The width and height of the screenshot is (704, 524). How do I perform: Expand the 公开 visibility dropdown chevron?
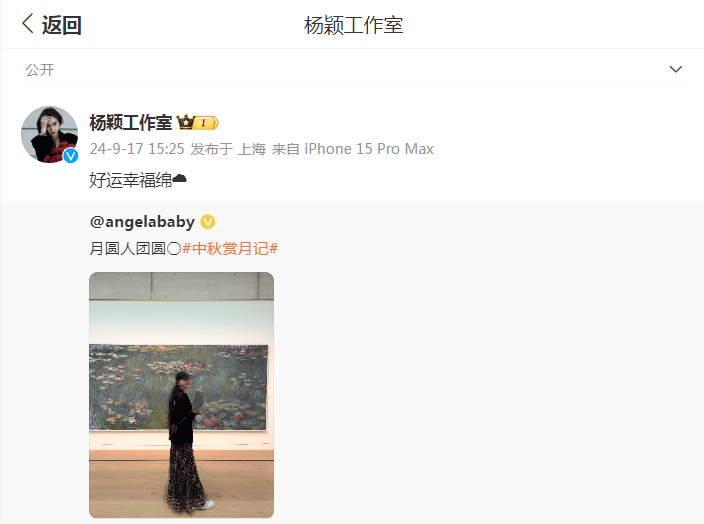(x=675, y=69)
